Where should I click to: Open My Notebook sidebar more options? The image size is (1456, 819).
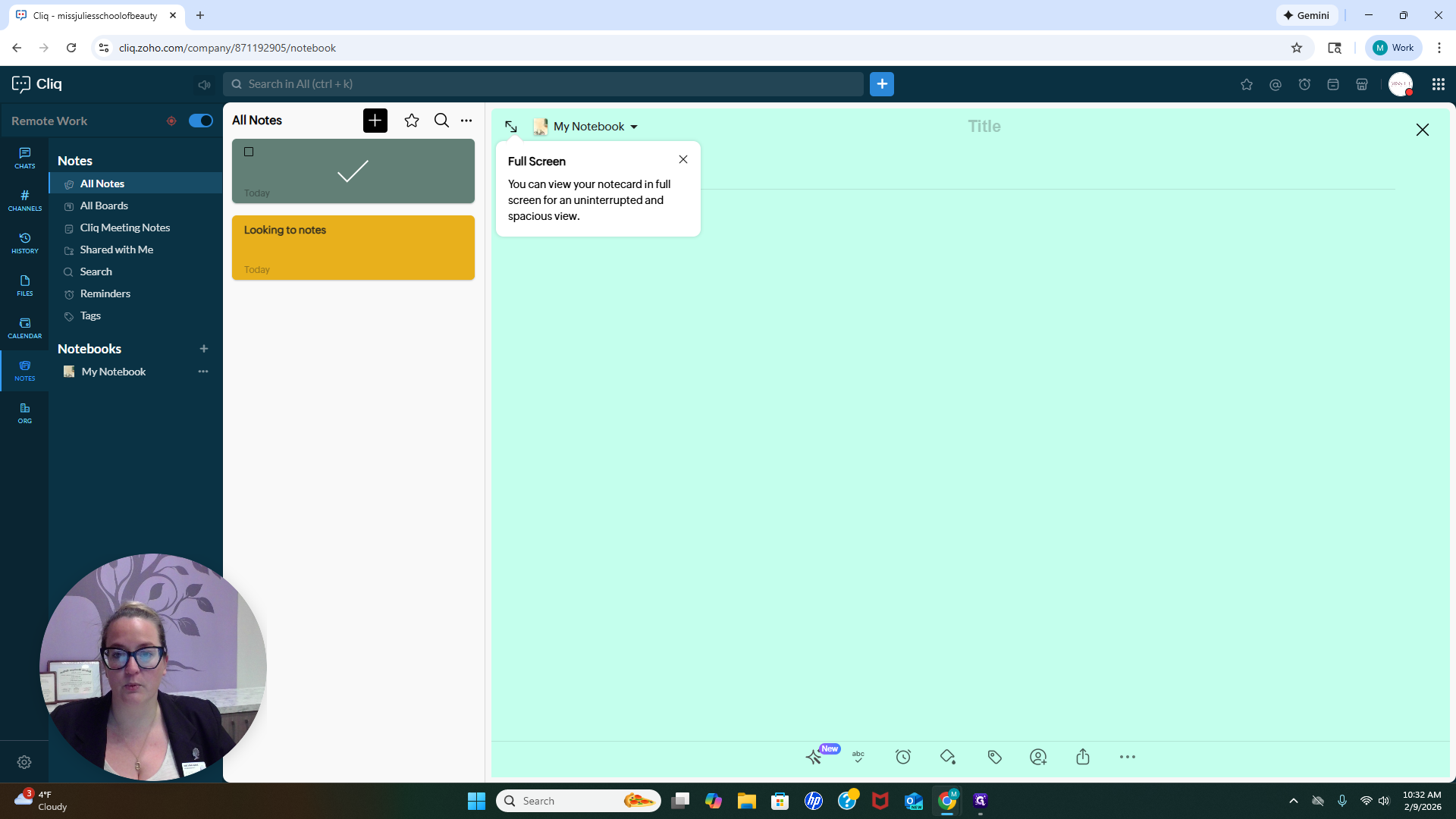[x=203, y=372]
